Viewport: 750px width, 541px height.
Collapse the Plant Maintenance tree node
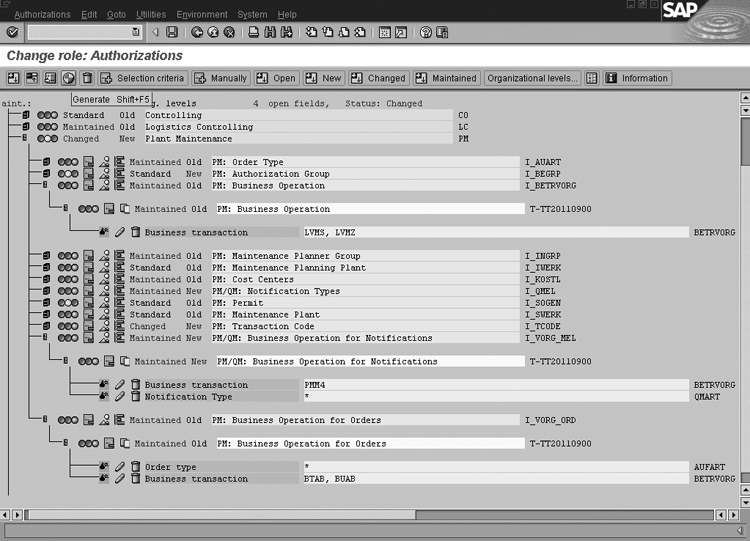coord(25,139)
